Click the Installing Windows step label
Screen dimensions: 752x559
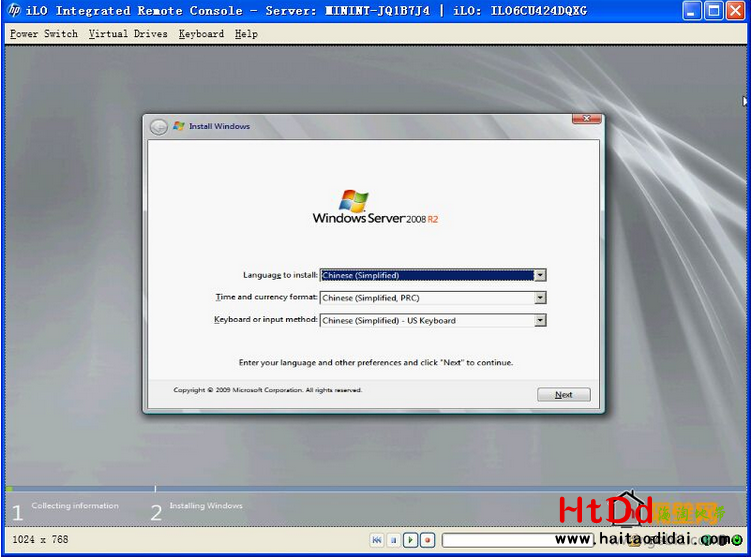[206, 505]
